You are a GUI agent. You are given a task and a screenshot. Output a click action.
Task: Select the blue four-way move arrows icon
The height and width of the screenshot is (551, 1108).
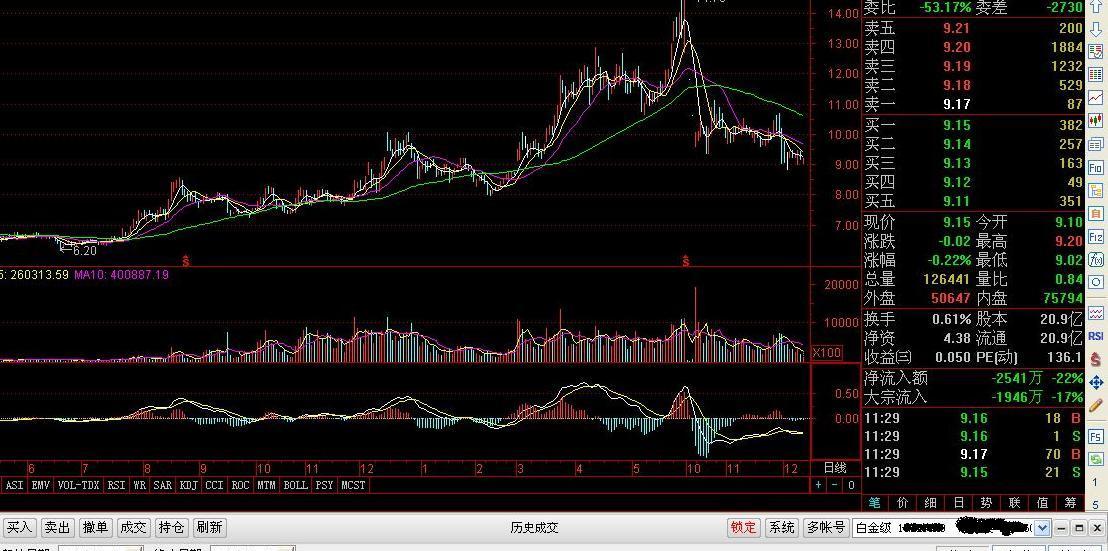click(x=1096, y=383)
